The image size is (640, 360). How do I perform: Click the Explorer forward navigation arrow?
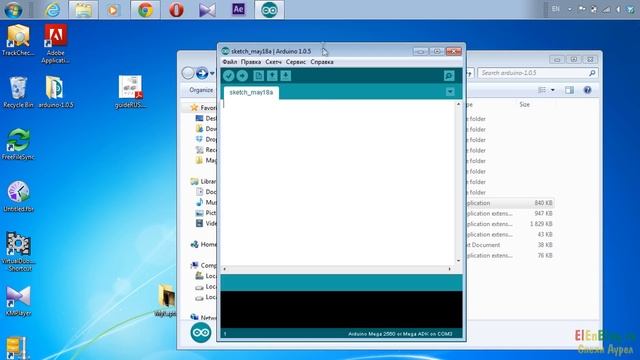[202, 73]
